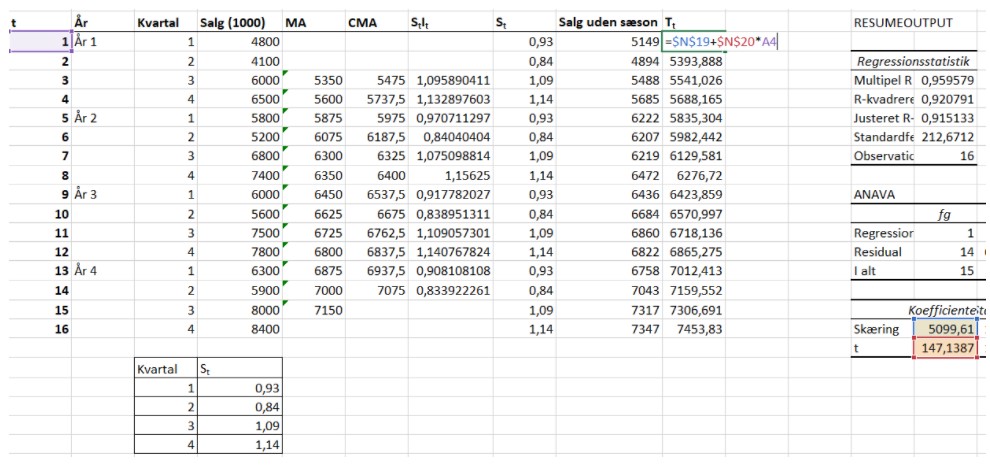Click cell with 0,833922261
The width and height of the screenshot is (990, 466).
coord(451,289)
